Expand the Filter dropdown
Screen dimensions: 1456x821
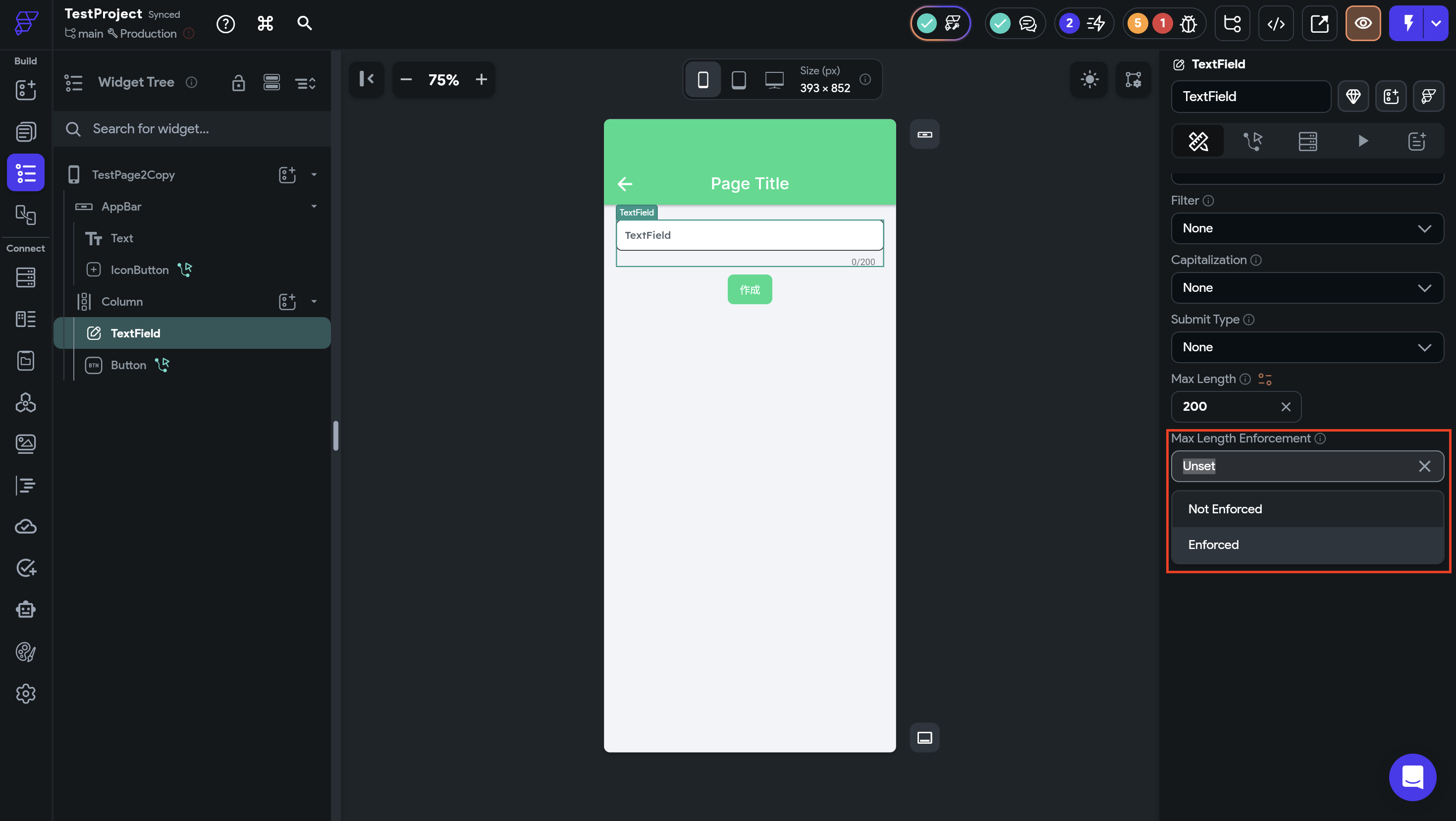[x=1307, y=228]
